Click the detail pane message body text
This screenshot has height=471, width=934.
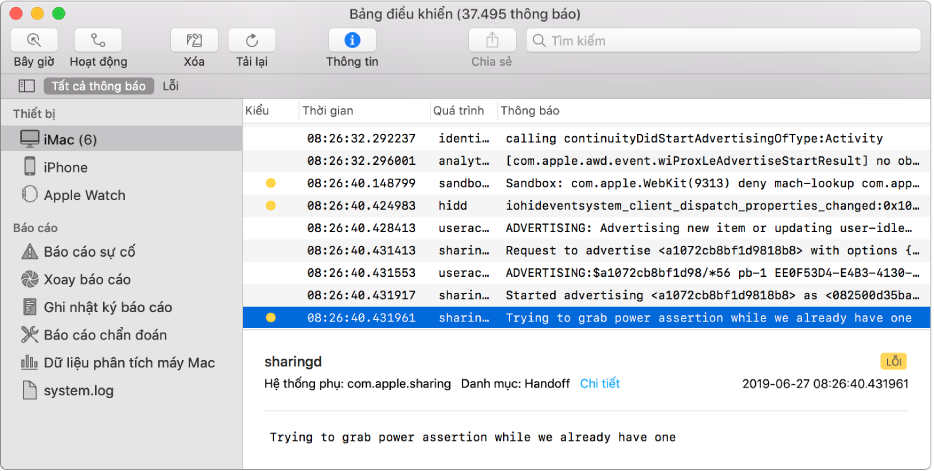(x=472, y=437)
